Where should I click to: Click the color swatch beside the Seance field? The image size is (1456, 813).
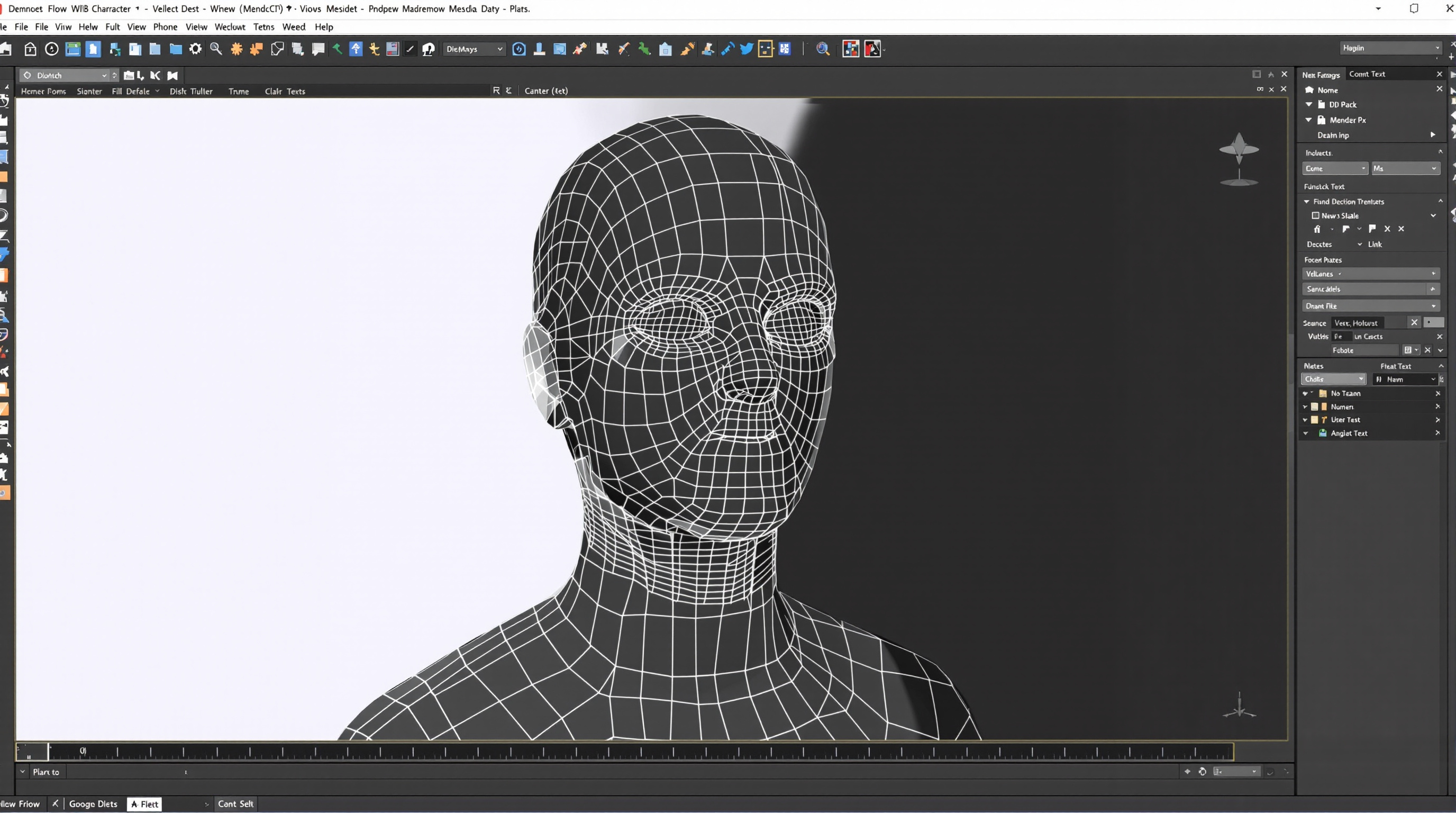[1433, 322]
